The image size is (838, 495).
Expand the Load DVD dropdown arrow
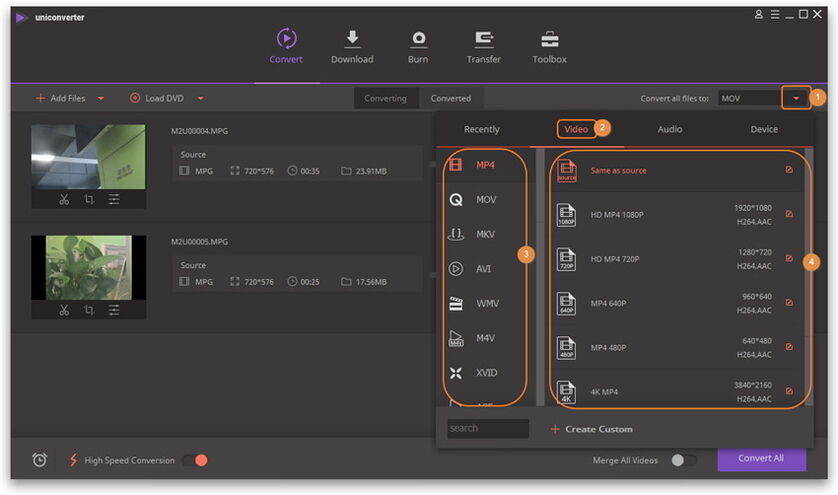tap(200, 98)
